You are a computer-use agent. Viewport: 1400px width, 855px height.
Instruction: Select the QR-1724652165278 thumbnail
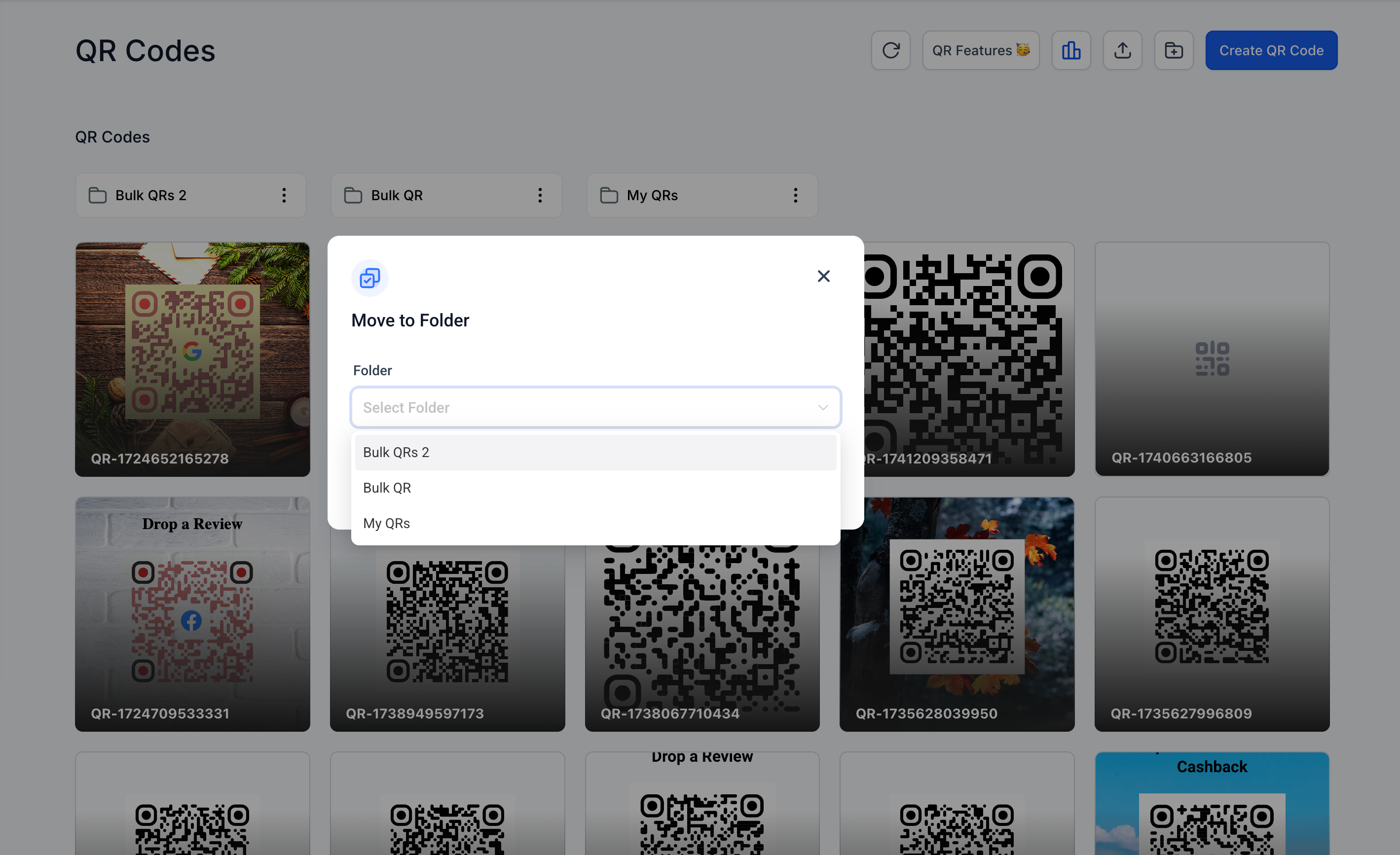point(192,359)
